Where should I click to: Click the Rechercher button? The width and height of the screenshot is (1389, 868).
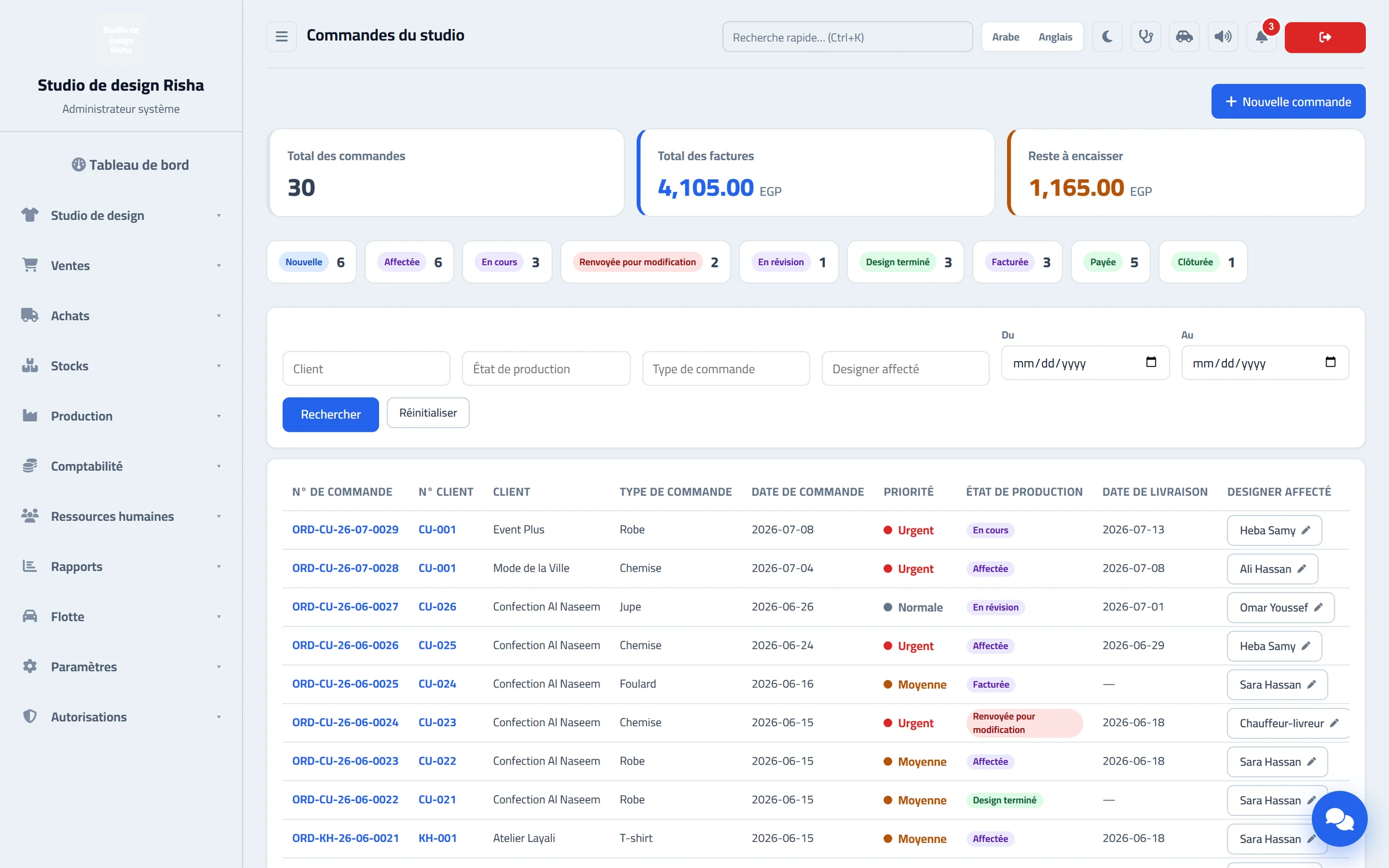330,414
